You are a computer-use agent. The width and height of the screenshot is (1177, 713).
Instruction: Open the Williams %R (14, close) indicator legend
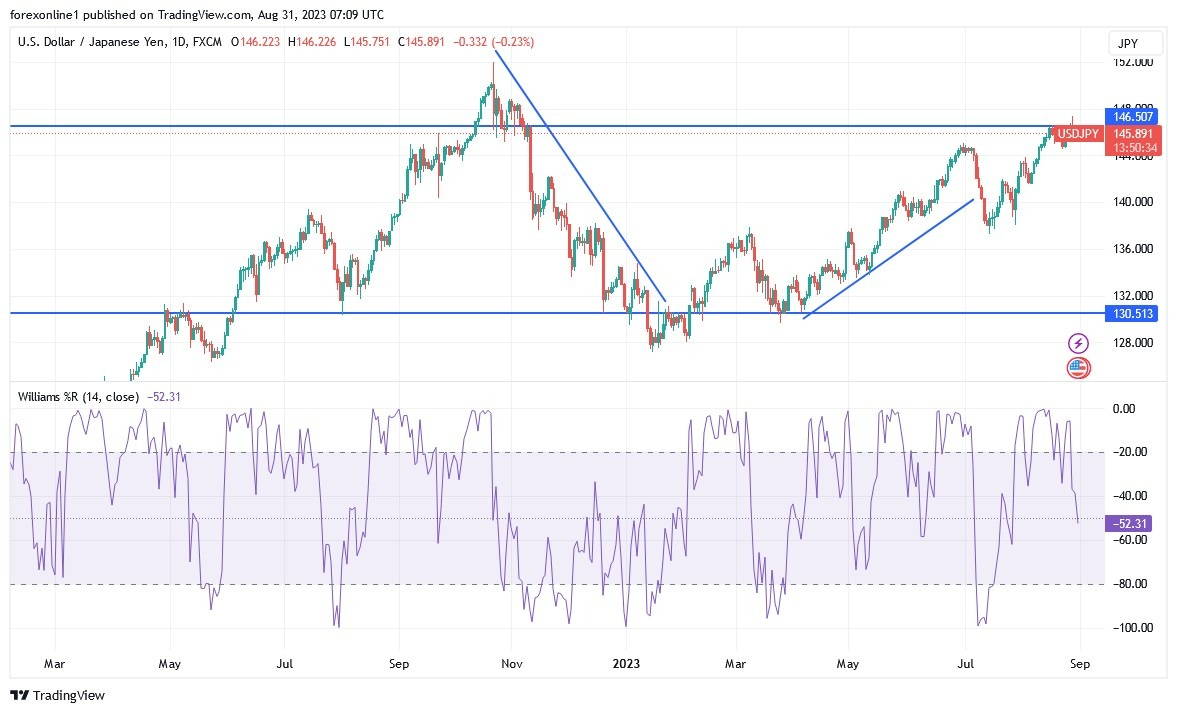[x=80, y=396]
